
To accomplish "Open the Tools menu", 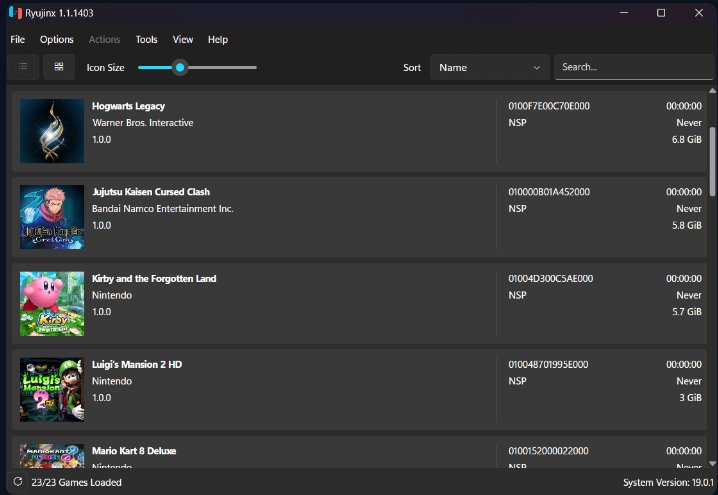I will pyautogui.click(x=147, y=39).
